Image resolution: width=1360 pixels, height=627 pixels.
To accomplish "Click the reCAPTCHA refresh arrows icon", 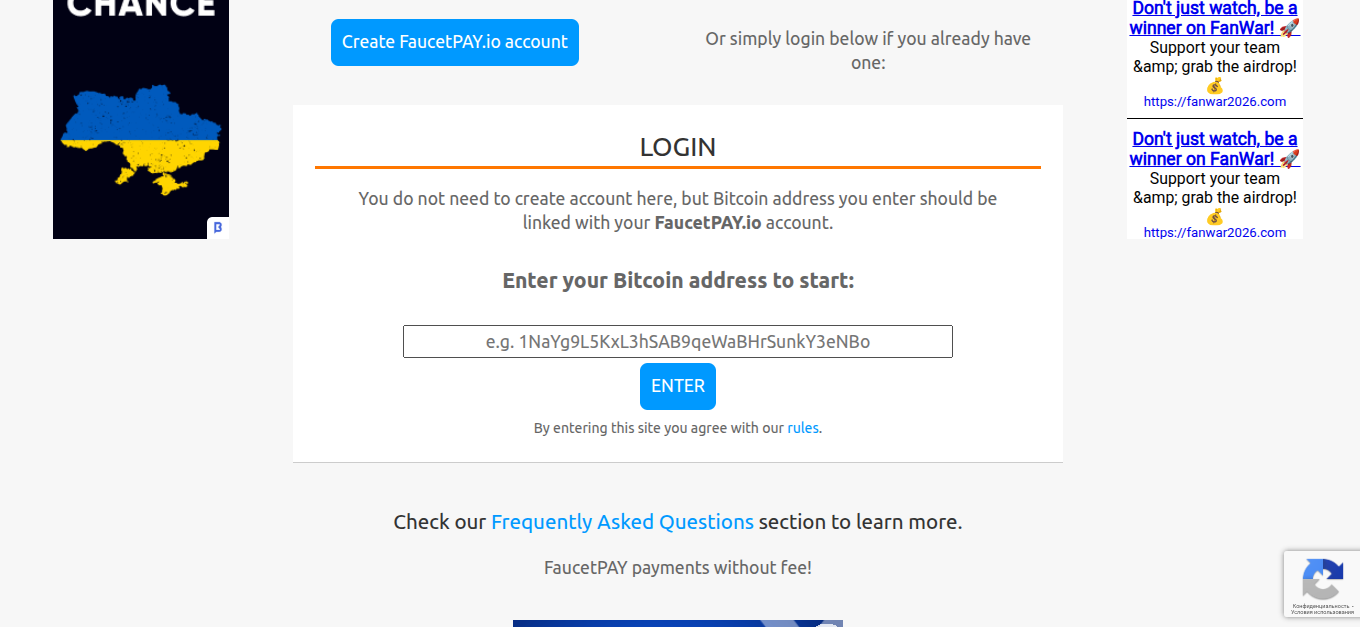I will (1323, 584).
